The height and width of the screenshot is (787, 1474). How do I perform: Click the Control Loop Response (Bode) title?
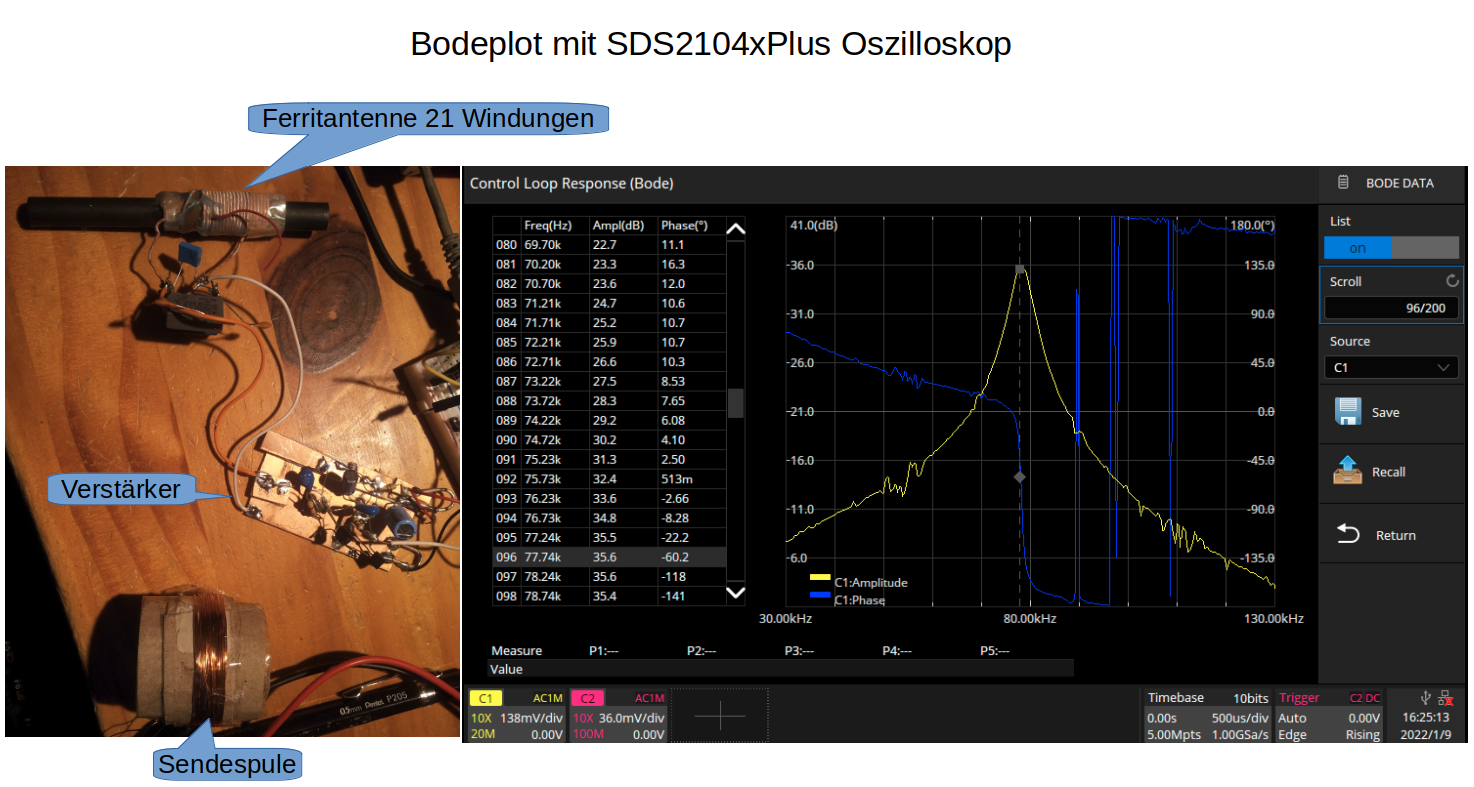click(571, 183)
